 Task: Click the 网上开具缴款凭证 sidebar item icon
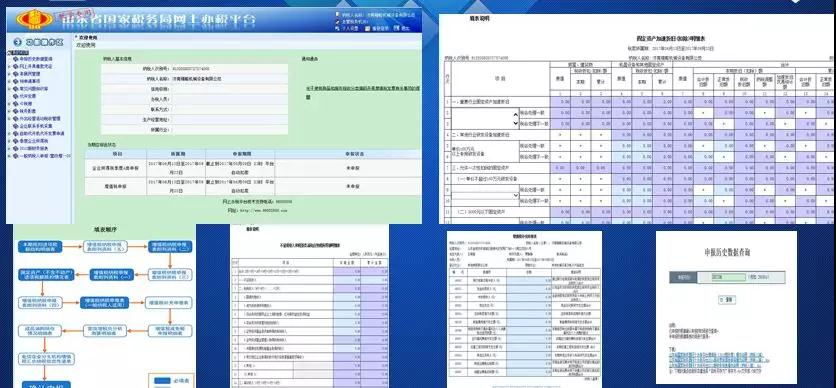pyautogui.click(x=16, y=67)
